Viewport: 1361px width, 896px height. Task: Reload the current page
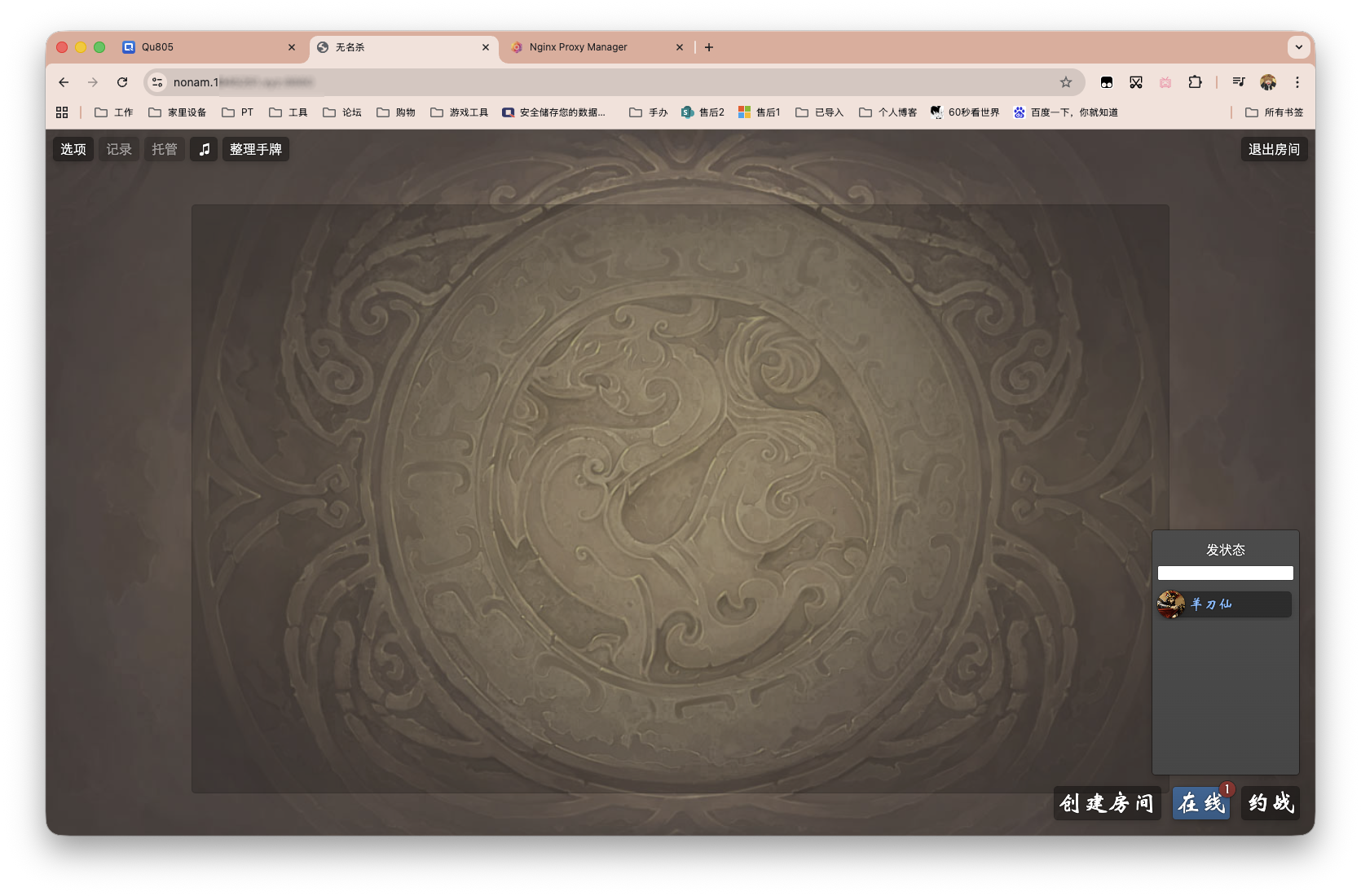(x=122, y=82)
